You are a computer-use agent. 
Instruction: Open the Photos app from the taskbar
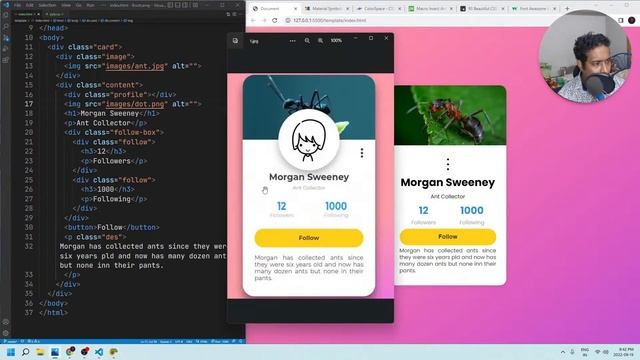click(x=55, y=352)
